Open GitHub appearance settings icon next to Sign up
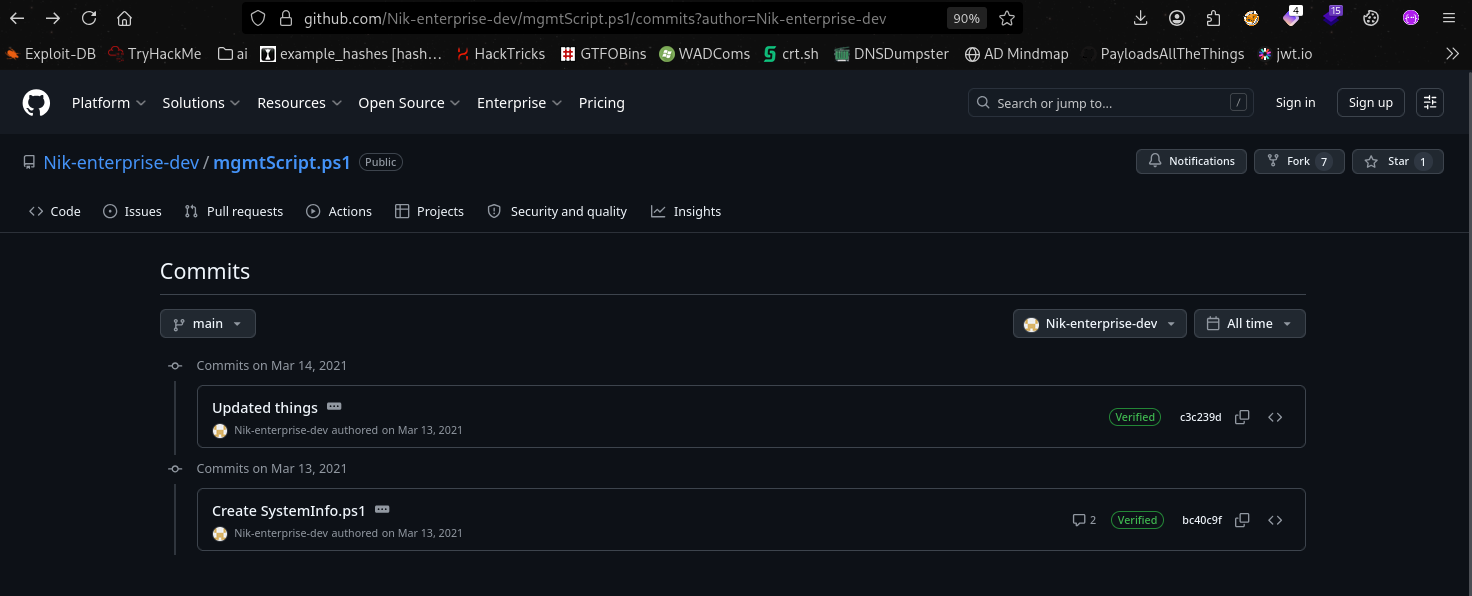 [1430, 103]
